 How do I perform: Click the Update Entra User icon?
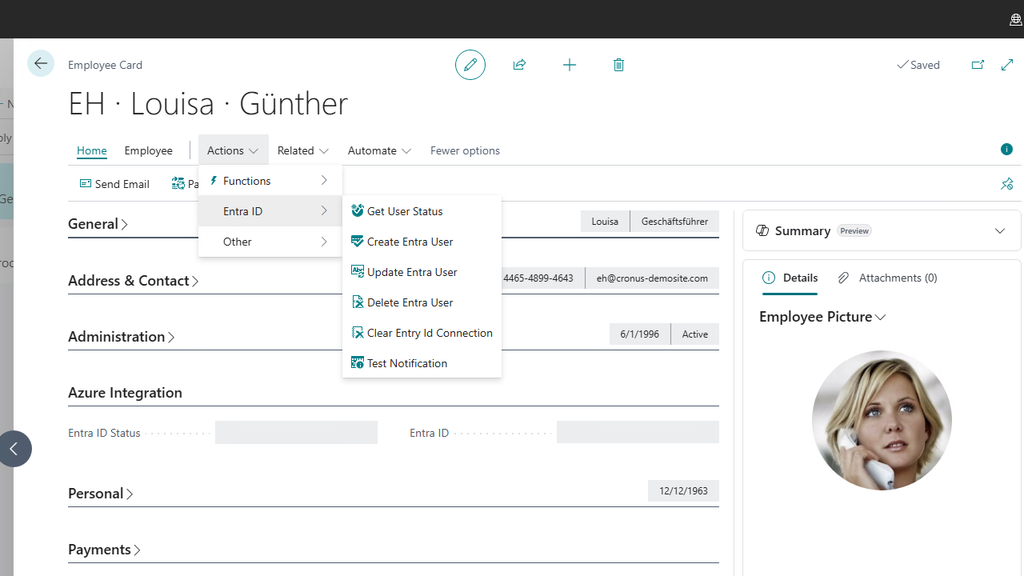pyautogui.click(x=357, y=271)
